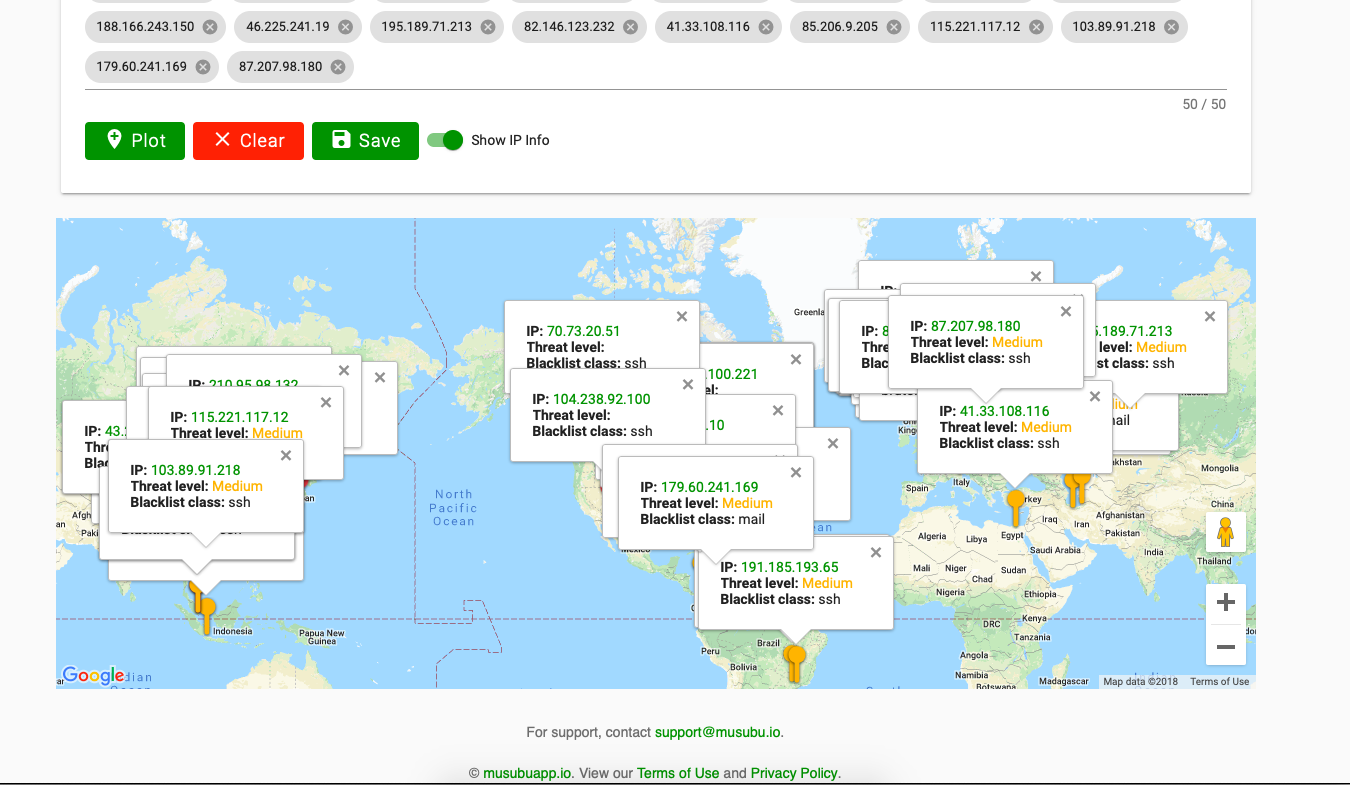
Task: Visit the musubuapp.io footer link
Action: coord(527,773)
